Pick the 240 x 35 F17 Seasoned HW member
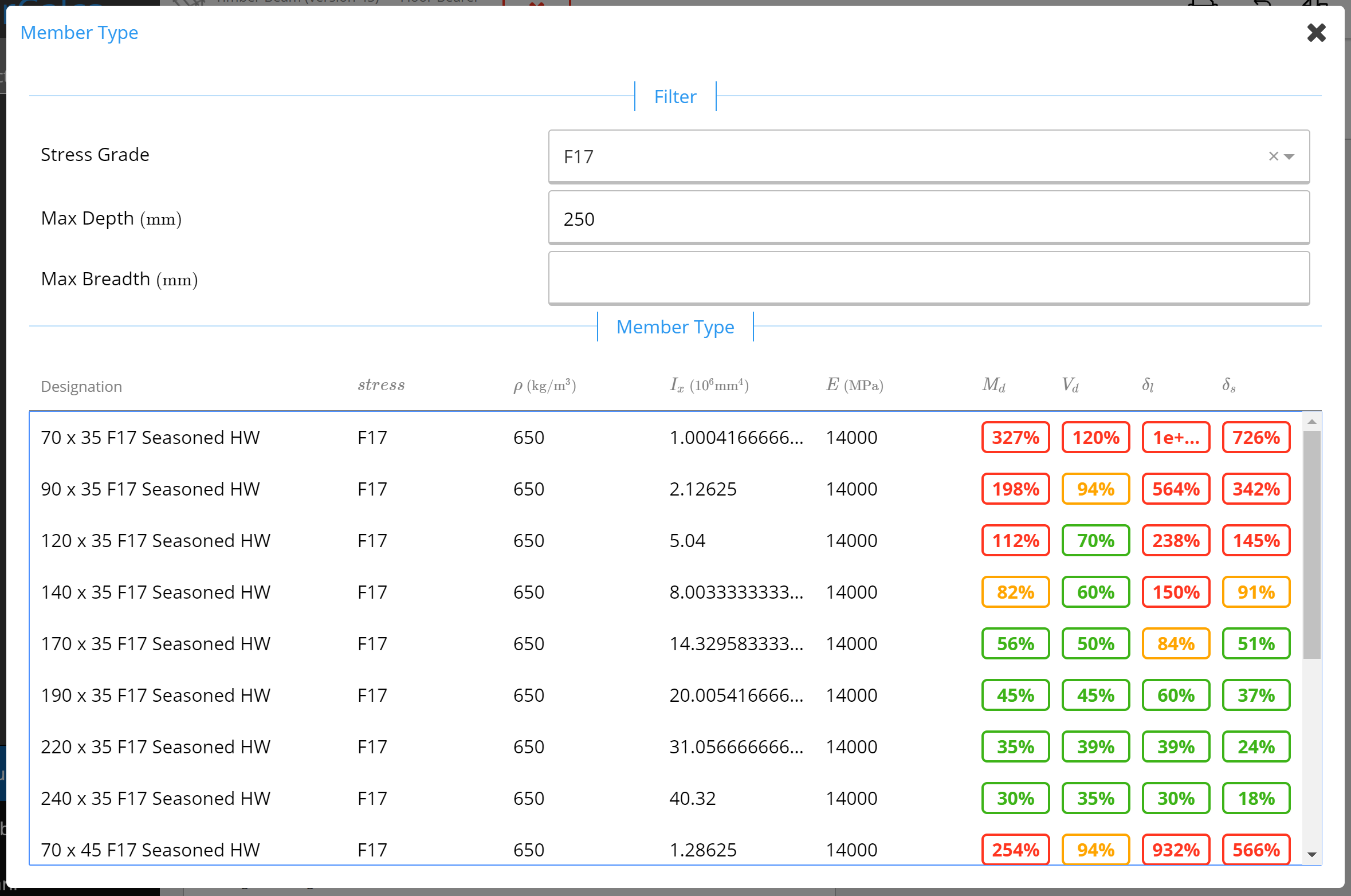 155,799
